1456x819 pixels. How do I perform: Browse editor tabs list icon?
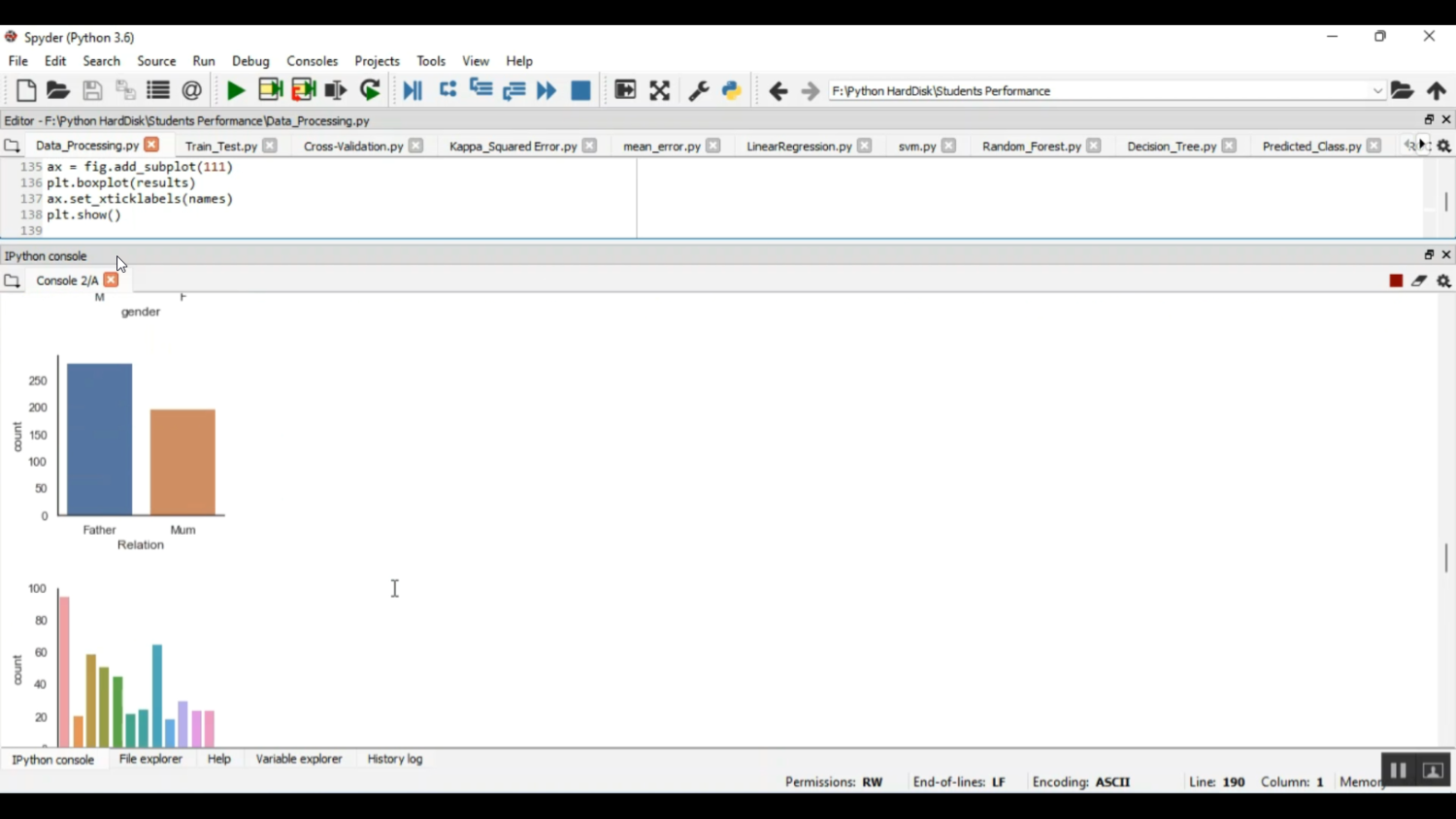(12, 146)
